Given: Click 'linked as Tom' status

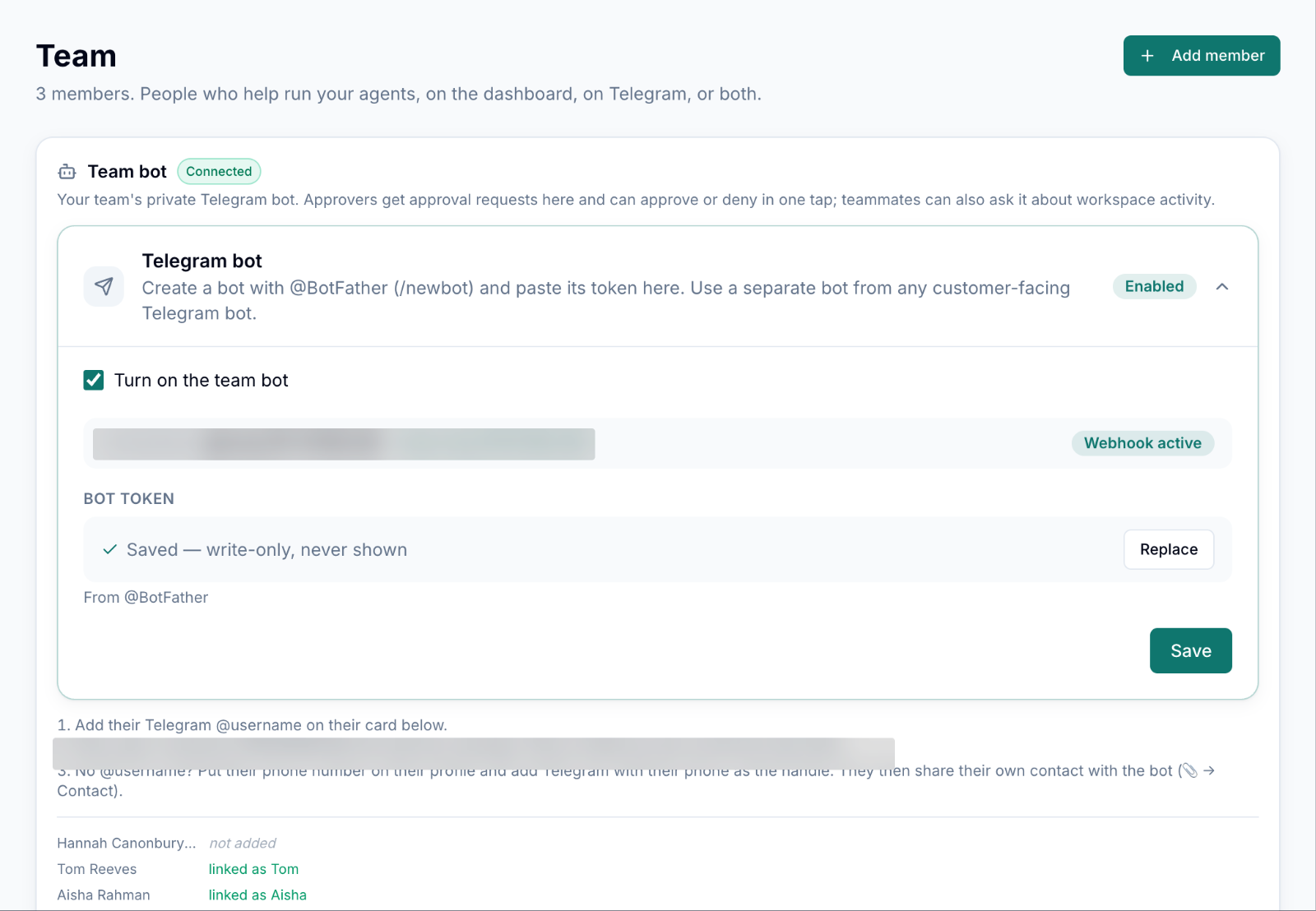Looking at the screenshot, I should (x=253, y=869).
